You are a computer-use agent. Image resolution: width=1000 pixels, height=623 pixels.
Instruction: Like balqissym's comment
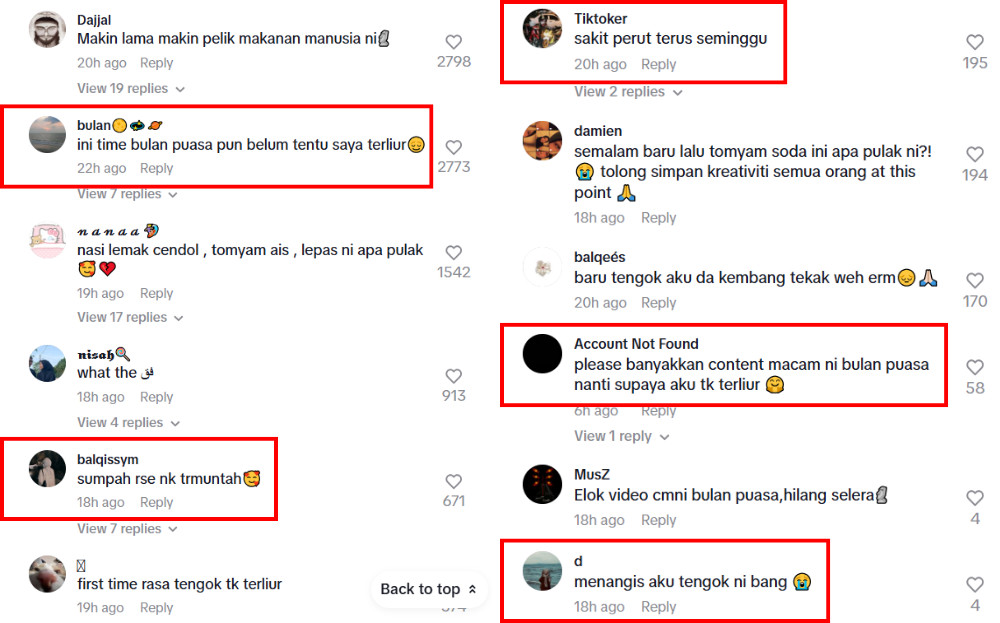453,481
